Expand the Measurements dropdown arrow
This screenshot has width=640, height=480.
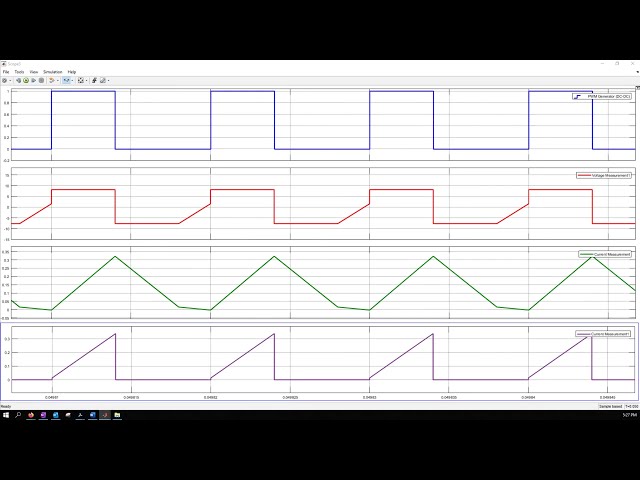click(x=109, y=80)
